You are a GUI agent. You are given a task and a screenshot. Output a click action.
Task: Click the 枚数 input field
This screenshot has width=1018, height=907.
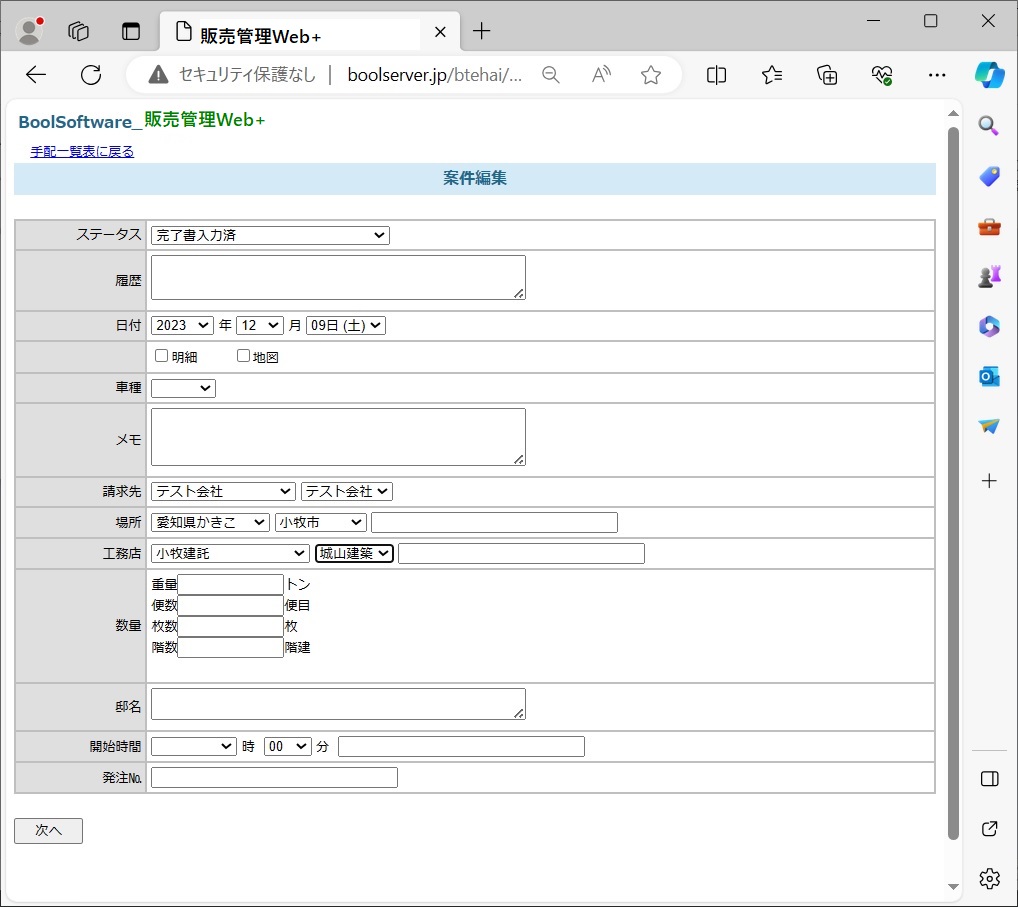(x=230, y=626)
